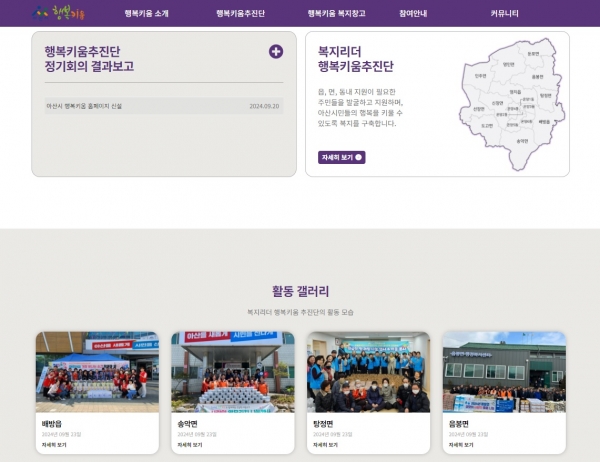Click 자세히 보기 under 배방읍
This screenshot has width=600, height=462.
tap(54, 445)
